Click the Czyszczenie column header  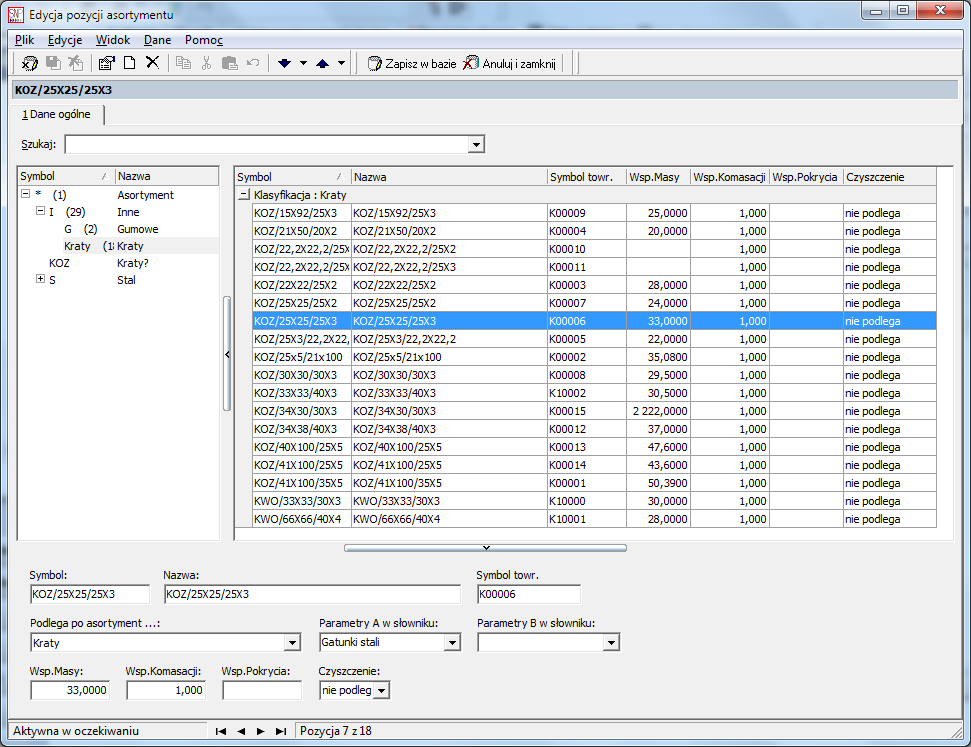tap(889, 177)
